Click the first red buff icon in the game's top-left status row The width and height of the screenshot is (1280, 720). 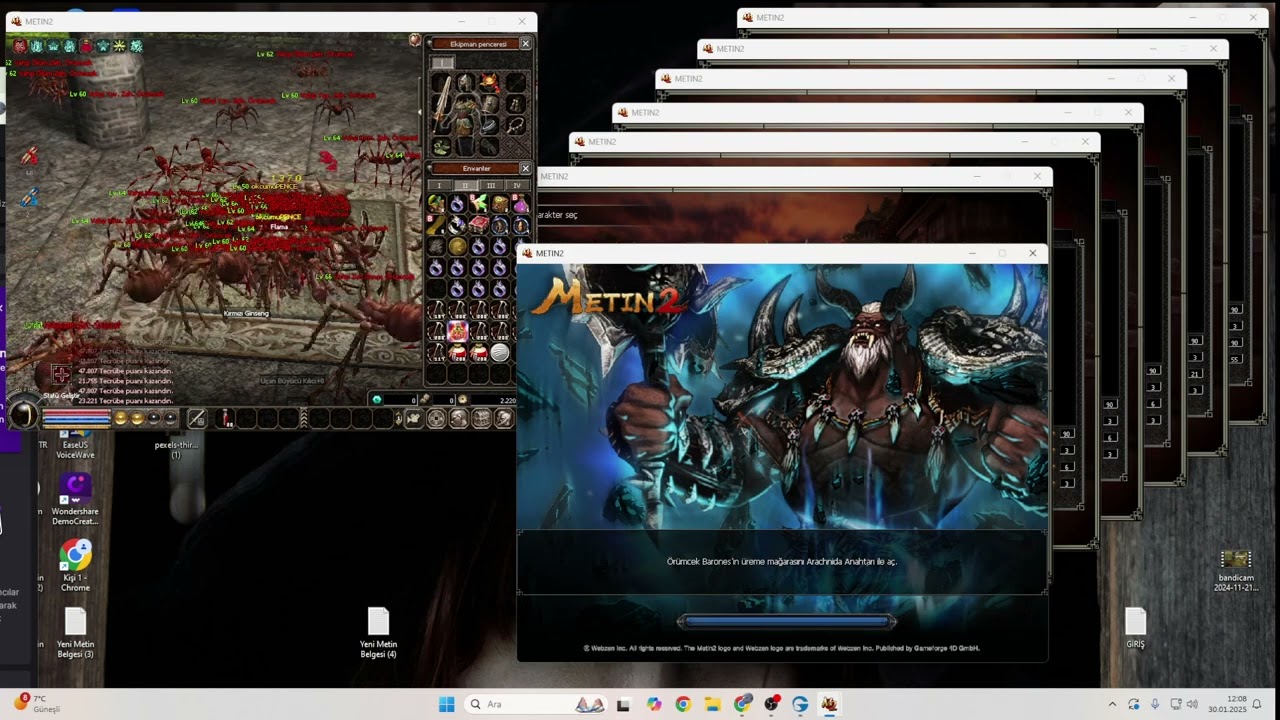point(20,46)
